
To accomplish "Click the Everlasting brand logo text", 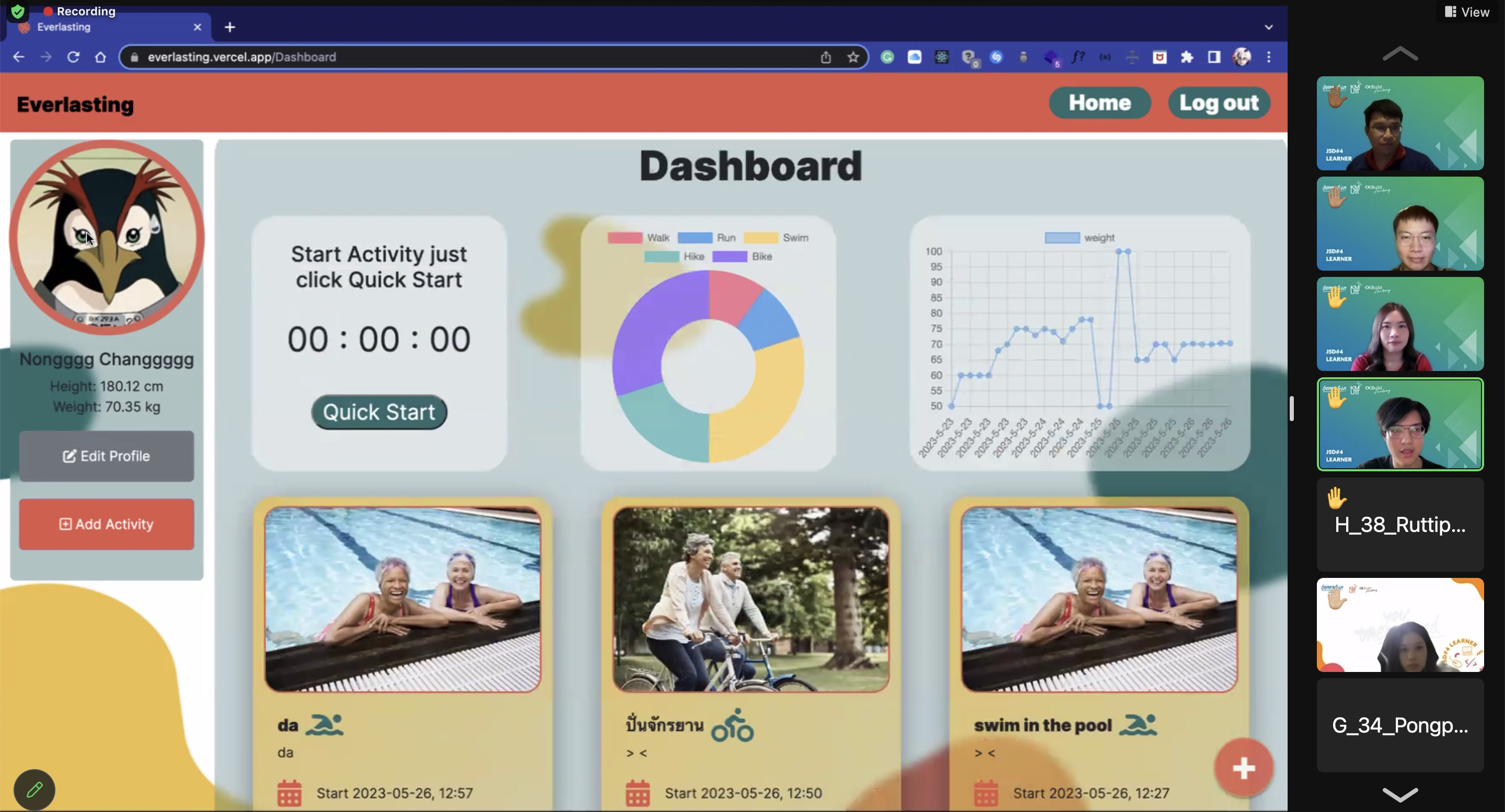I will 75,105.
